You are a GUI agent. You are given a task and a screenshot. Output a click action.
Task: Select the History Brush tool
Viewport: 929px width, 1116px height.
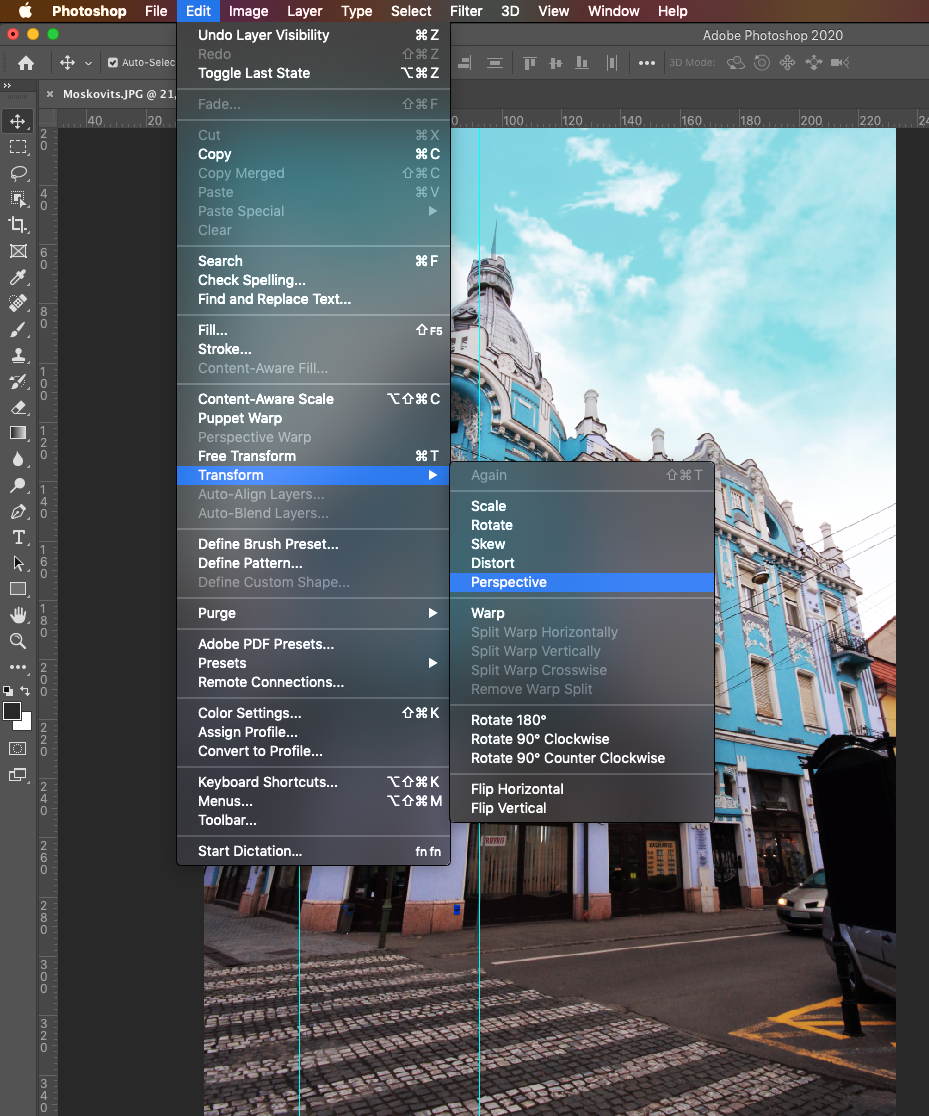coord(18,381)
